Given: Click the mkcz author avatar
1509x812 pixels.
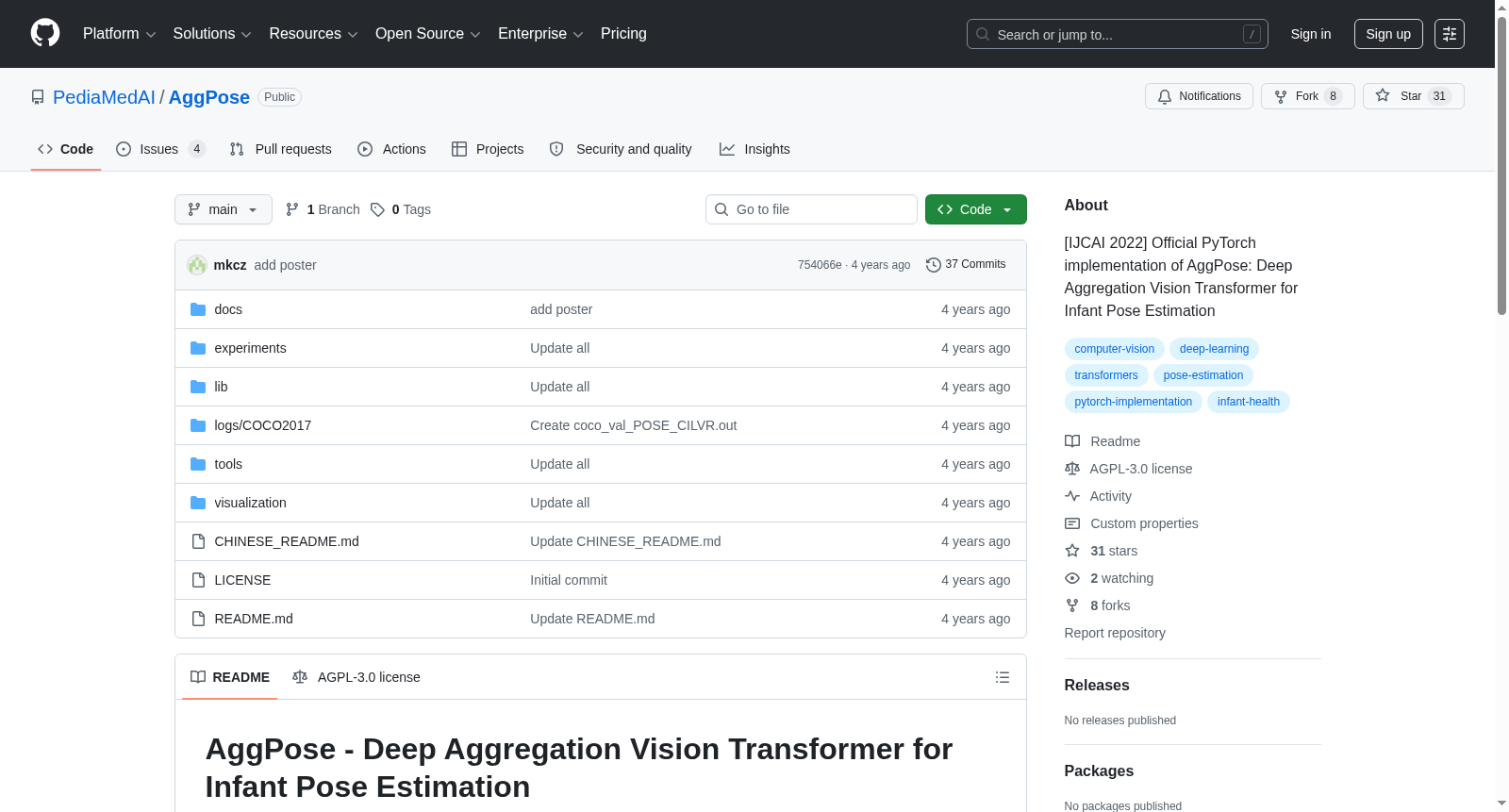Looking at the screenshot, I should pyautogui.click(x=197, y=265).
